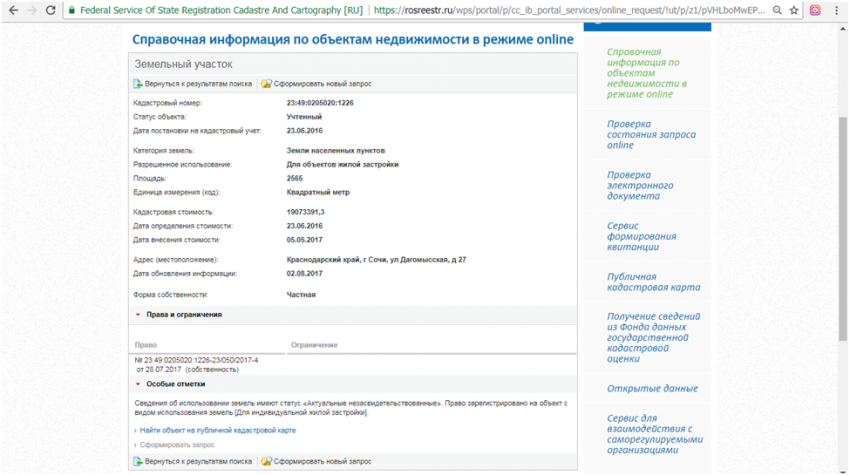Open the Instagram extension icon

(x=815, y=10)
